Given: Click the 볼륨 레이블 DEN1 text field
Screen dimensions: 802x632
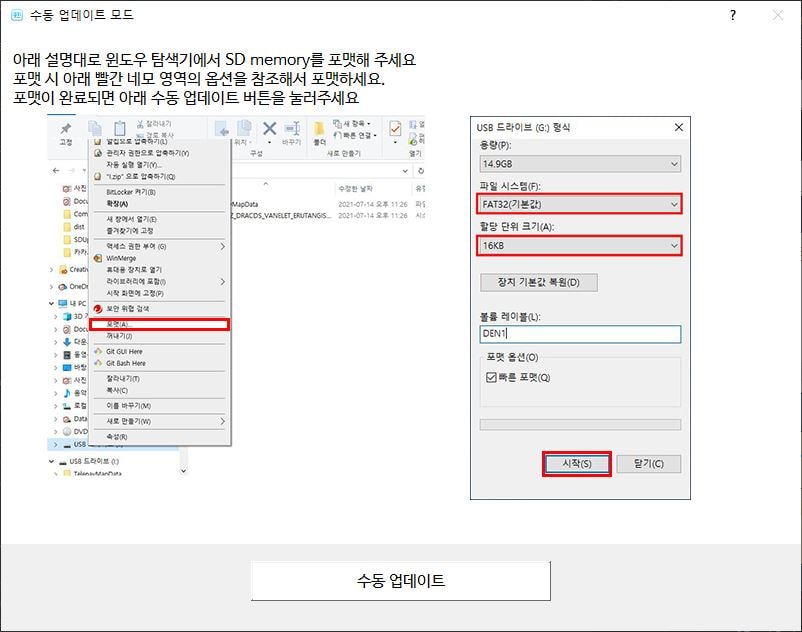Looking at the screenshot, I should pos(580,334).
